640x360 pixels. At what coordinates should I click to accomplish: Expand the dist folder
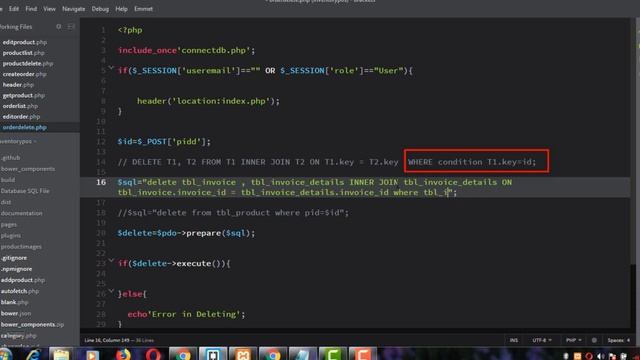click(6, 202)
